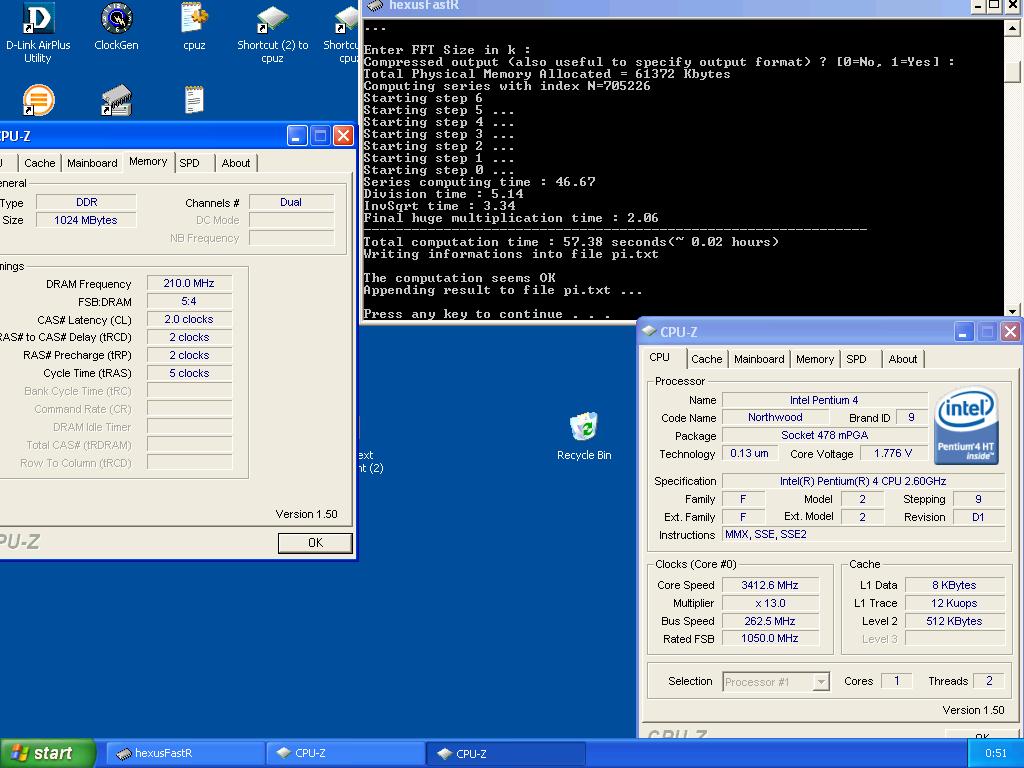Open About tab in left CPU-Z window

(236, 163)
